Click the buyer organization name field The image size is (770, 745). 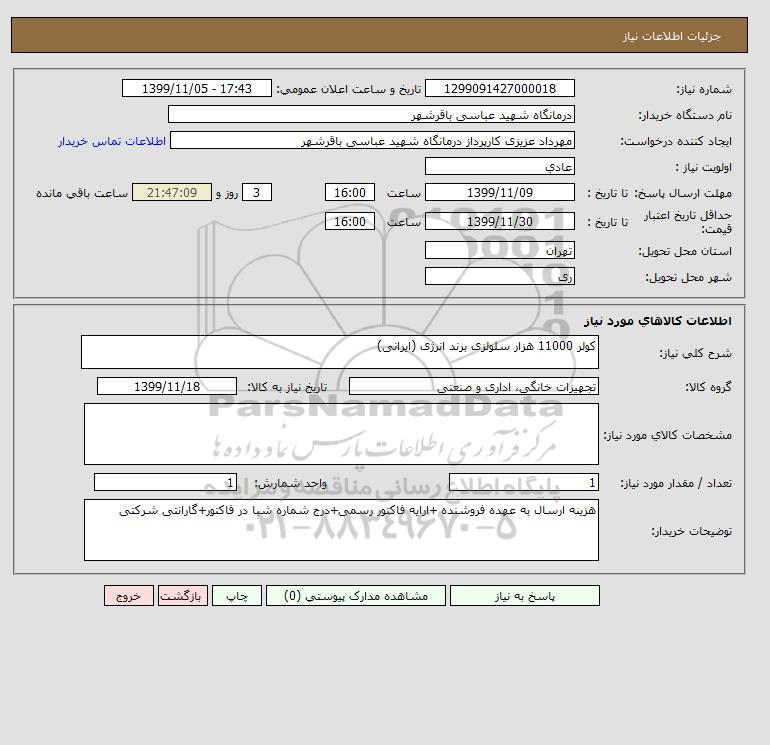pos(371,114)
